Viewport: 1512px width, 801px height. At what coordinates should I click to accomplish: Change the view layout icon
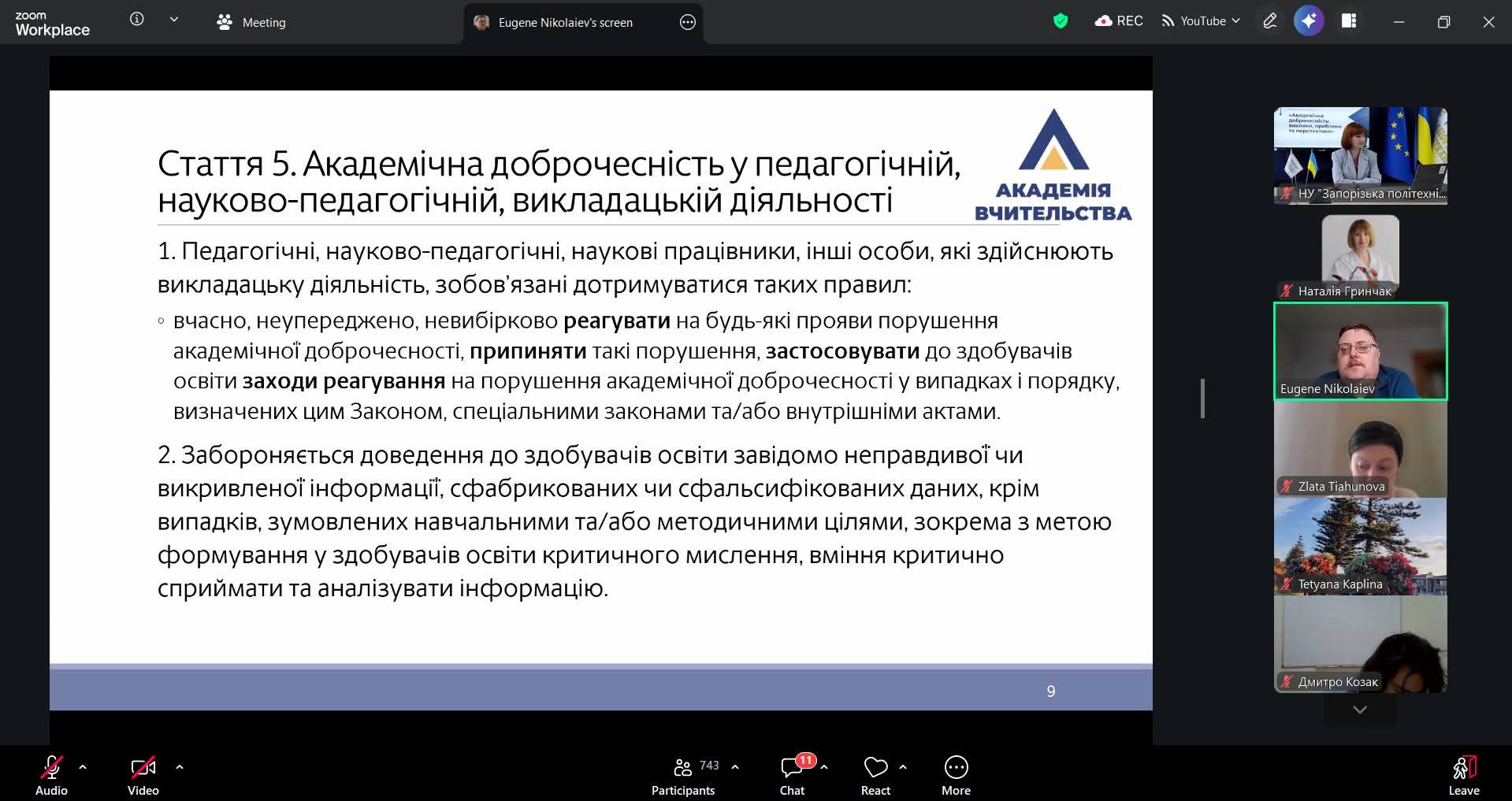[x=1349, y=21]
